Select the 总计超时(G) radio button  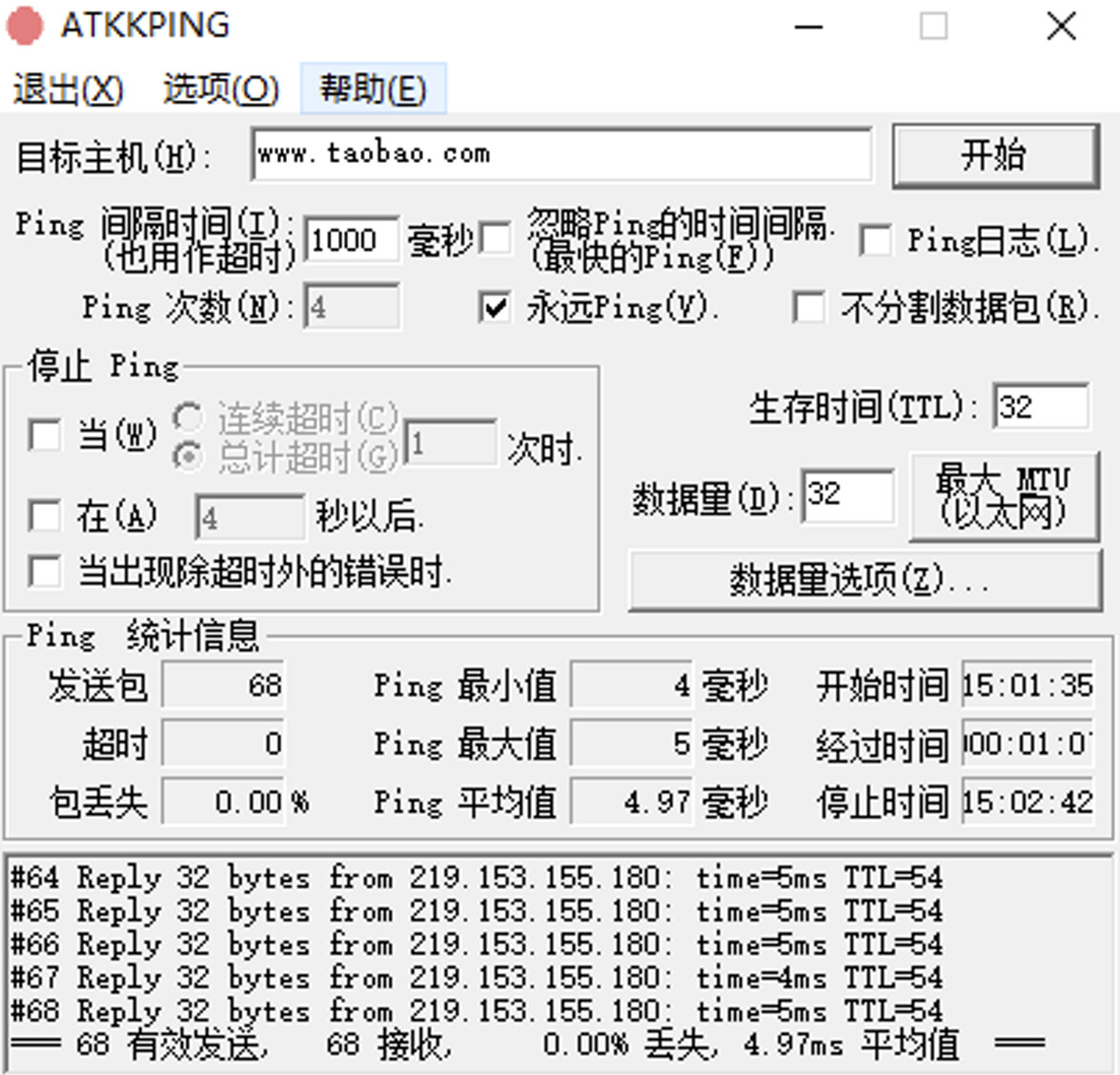(x=188, y=456)
